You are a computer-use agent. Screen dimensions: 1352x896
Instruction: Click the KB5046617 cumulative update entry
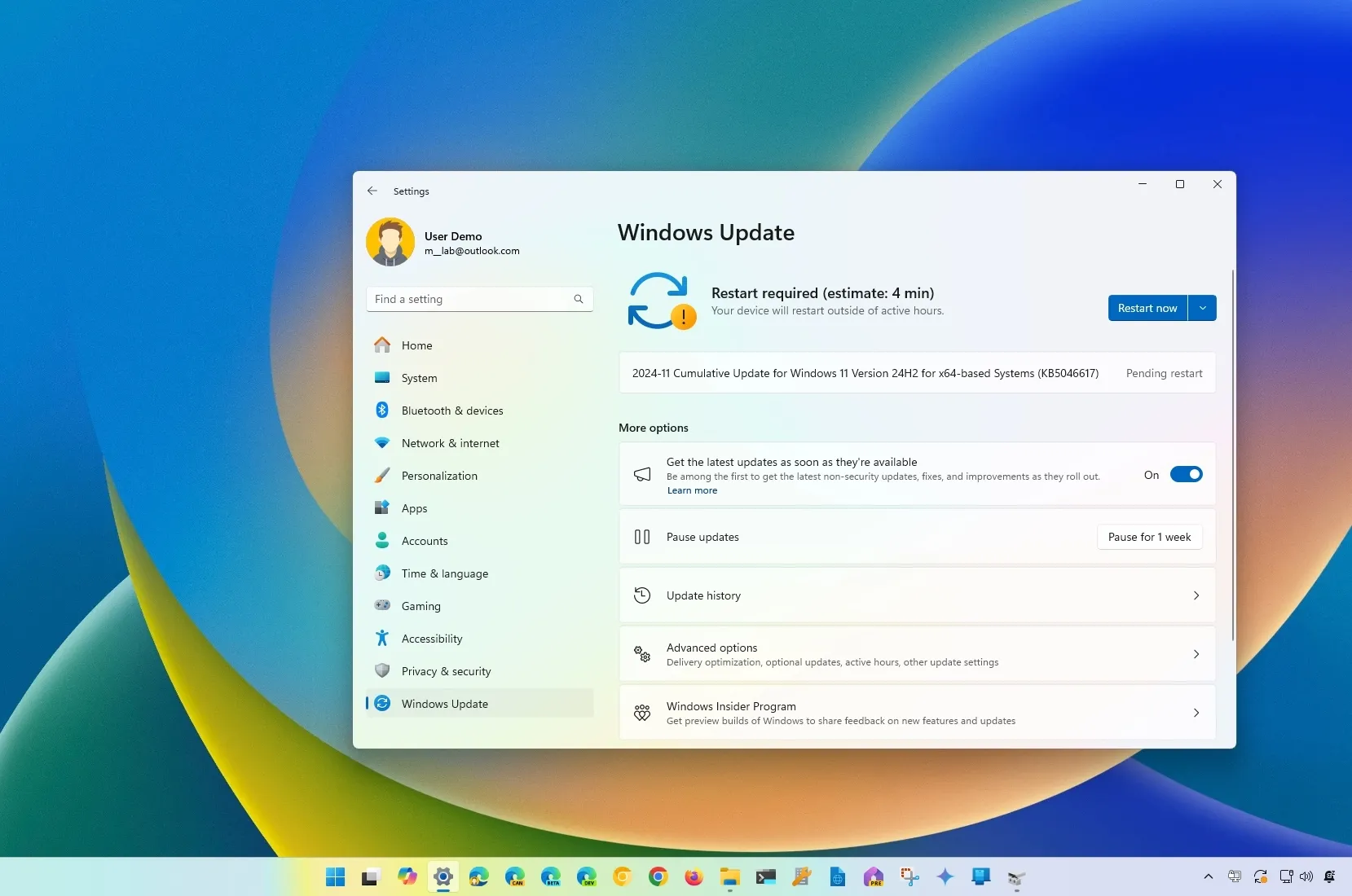pos(917,373)
